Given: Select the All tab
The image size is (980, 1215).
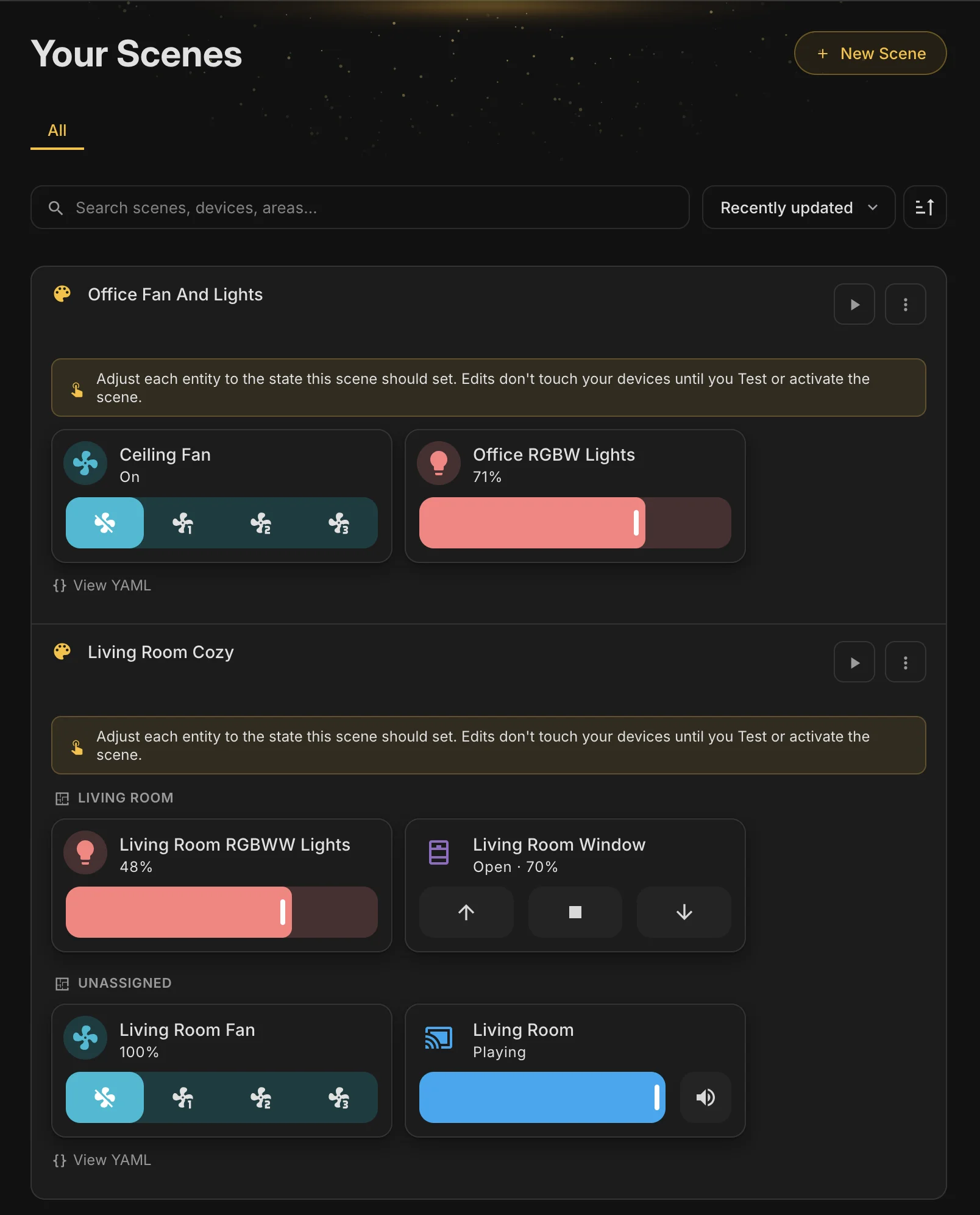Looking at the screenshot, I should pos(57,130).
